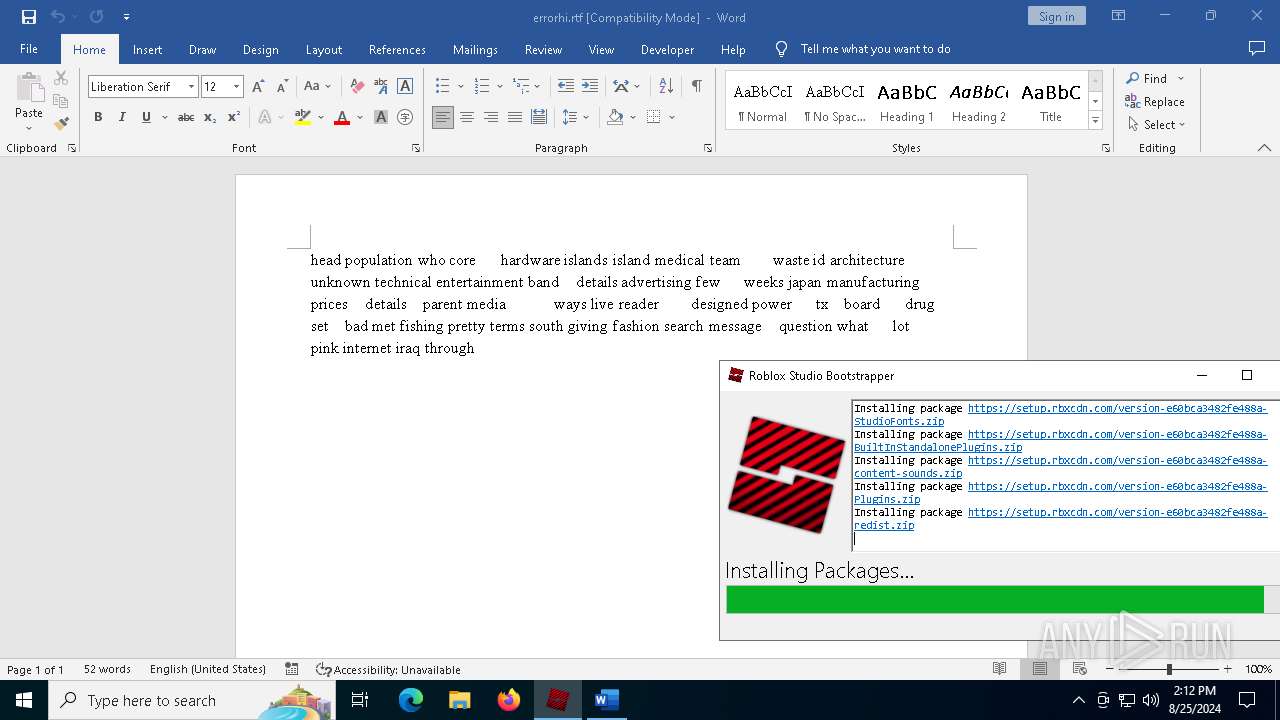
Task: Click the Replace button in Editing group
Action: click(x=1155, y=101)
